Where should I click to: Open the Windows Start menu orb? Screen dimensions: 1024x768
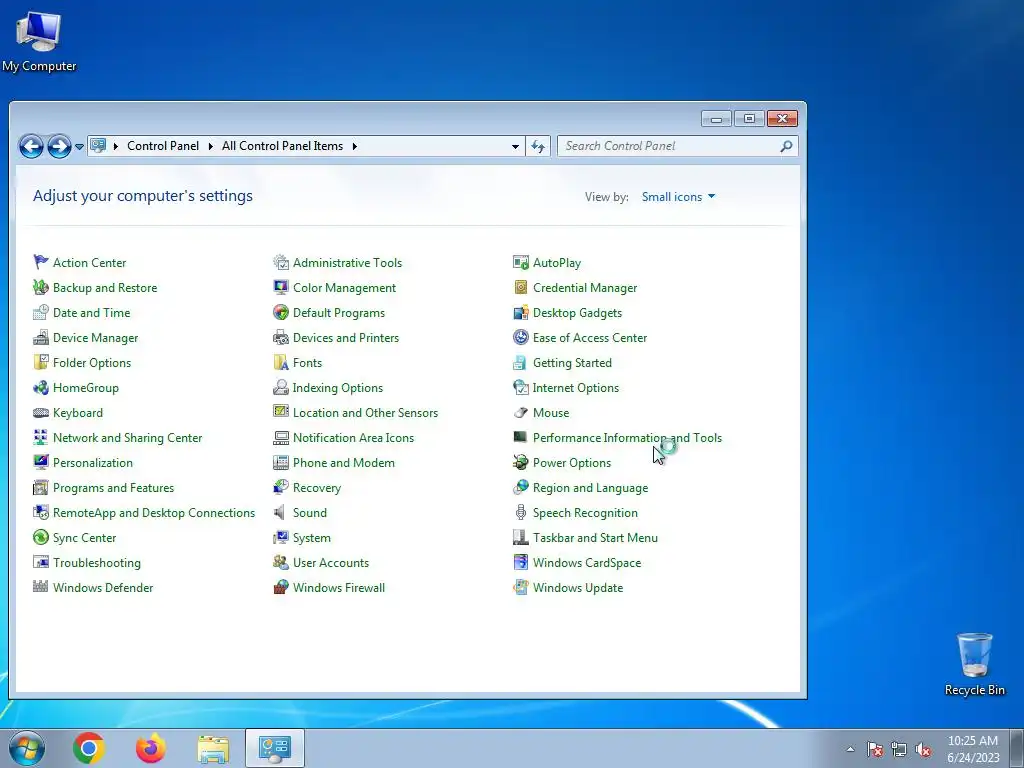pos(27,748)
